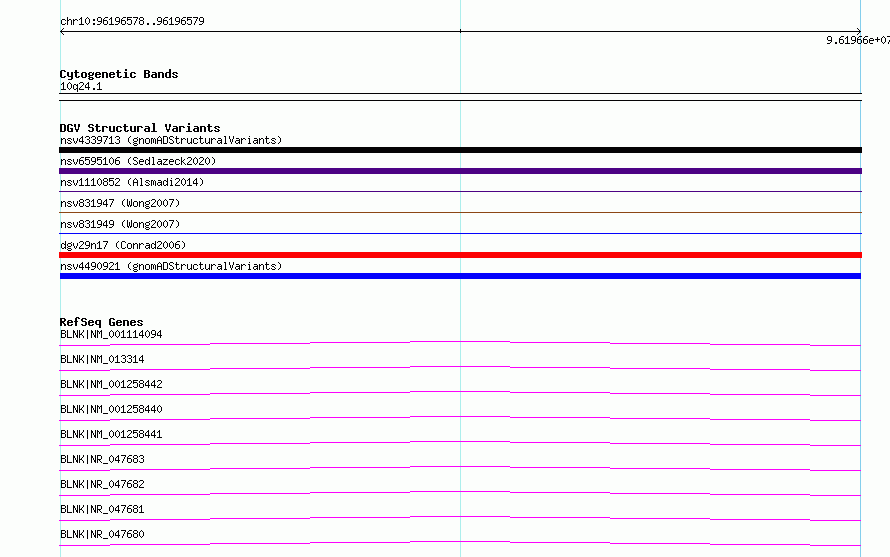Open variant label dgv29n17 (Conrad2006)
Image resolution: width=890 pixels, height=557 pixels.
[x=123, y=245]
